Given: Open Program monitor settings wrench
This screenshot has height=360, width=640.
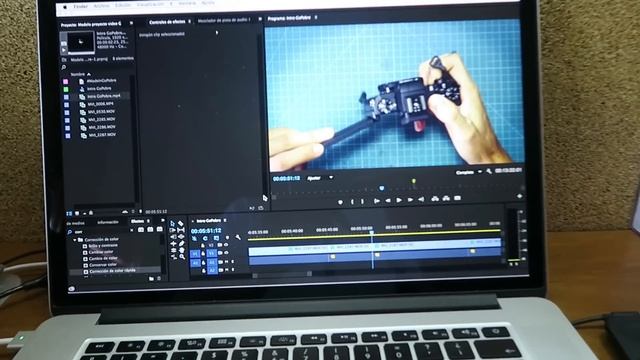Looking at the screenshot, I should 489,172.
